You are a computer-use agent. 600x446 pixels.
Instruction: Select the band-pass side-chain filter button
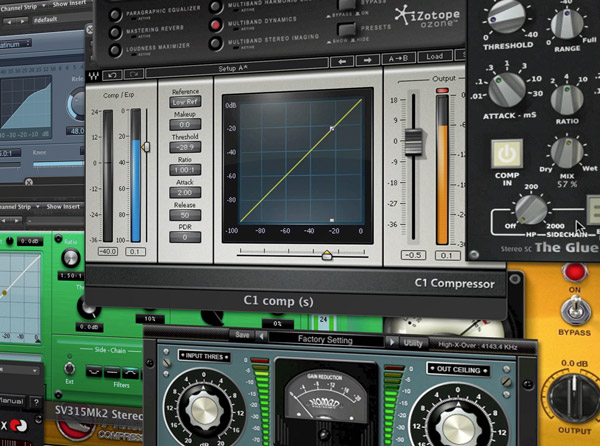[x=130, y=373]
